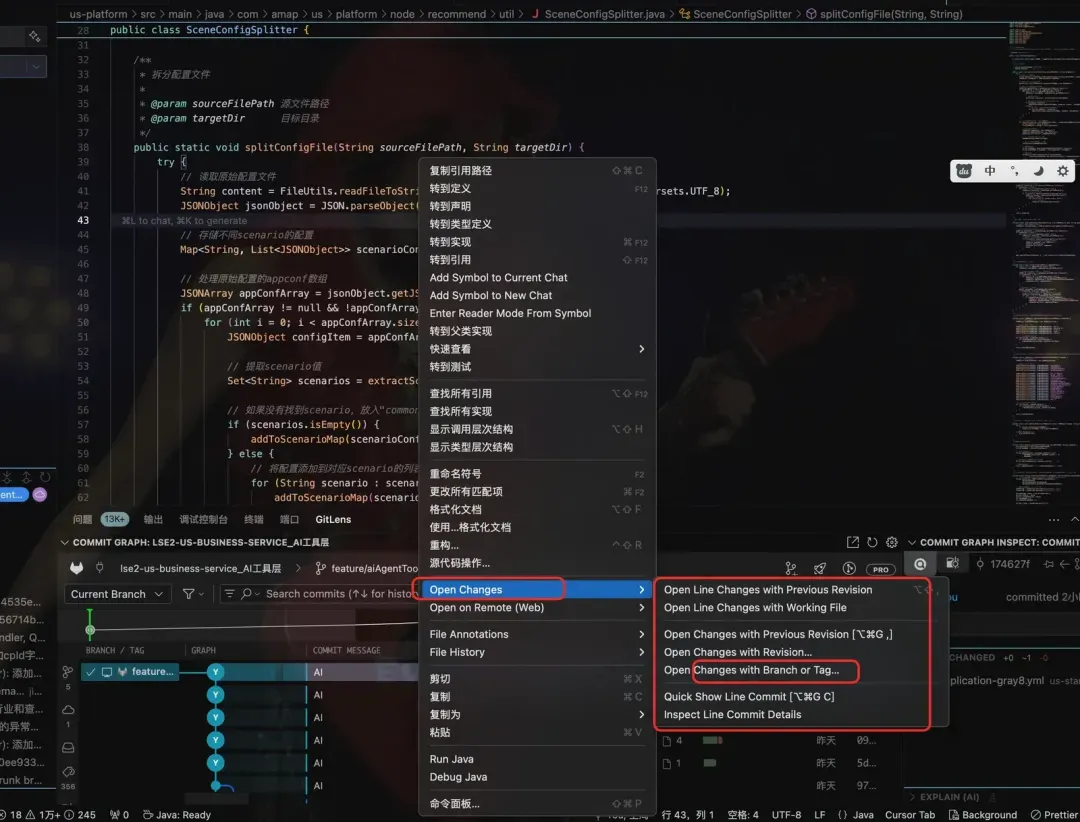Click lse2-us-business-service repository name
Image resolution: width=1080 pixels, height=822 pixels.
pos(200,568)
